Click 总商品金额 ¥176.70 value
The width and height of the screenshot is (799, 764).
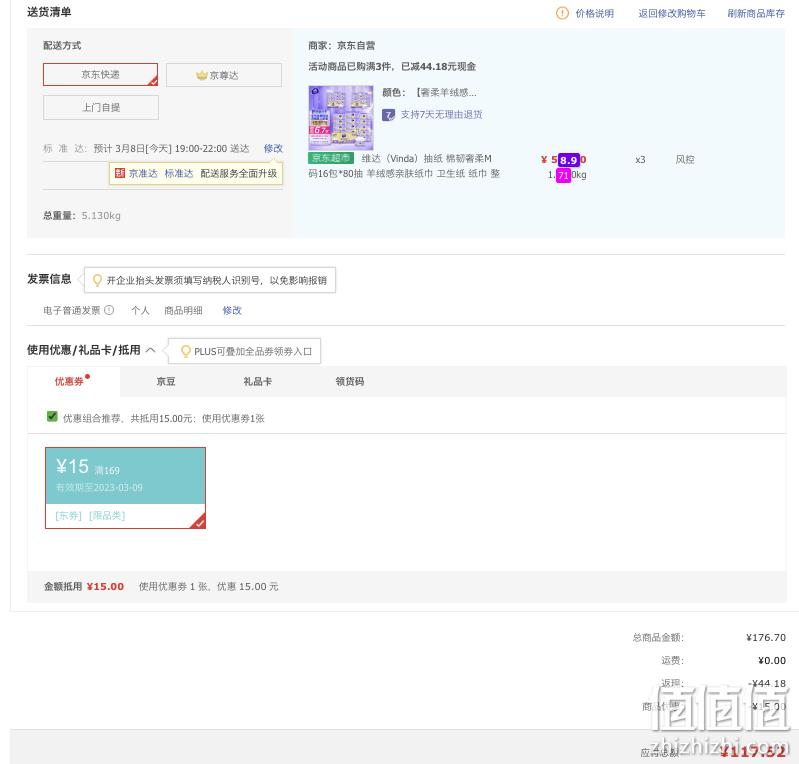point(766,637)
